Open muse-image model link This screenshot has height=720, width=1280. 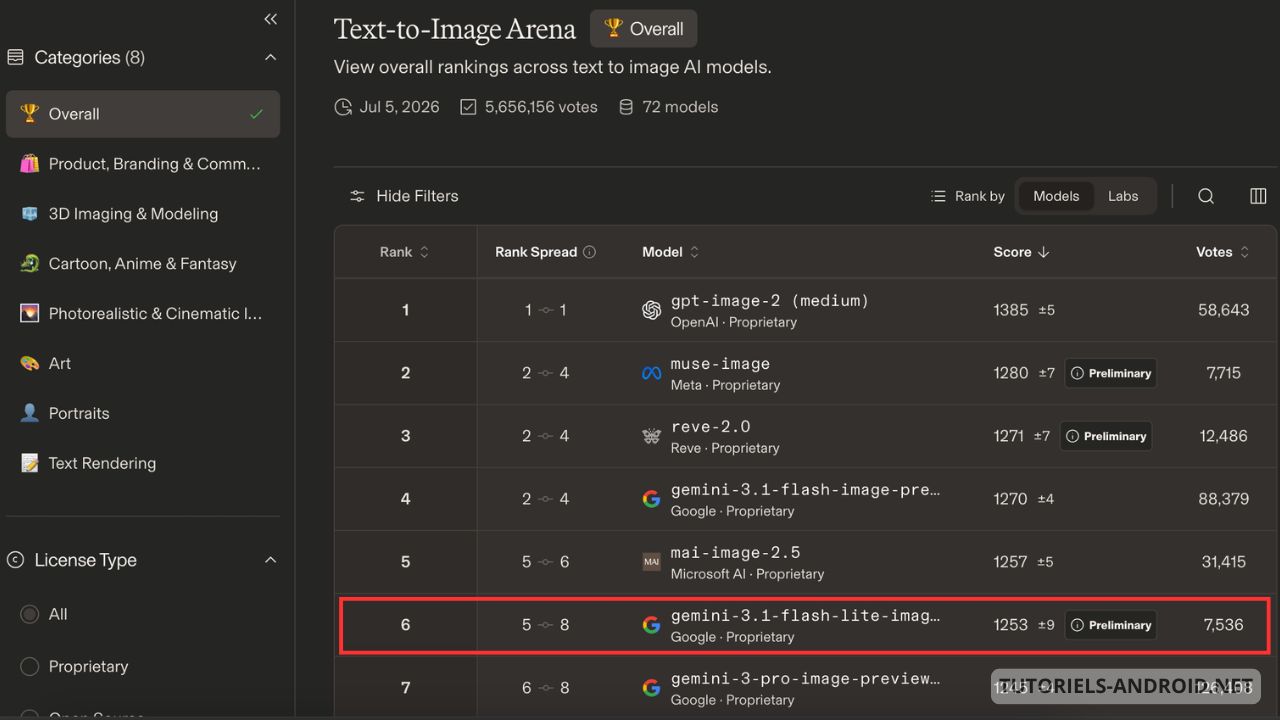click(720, 363)
